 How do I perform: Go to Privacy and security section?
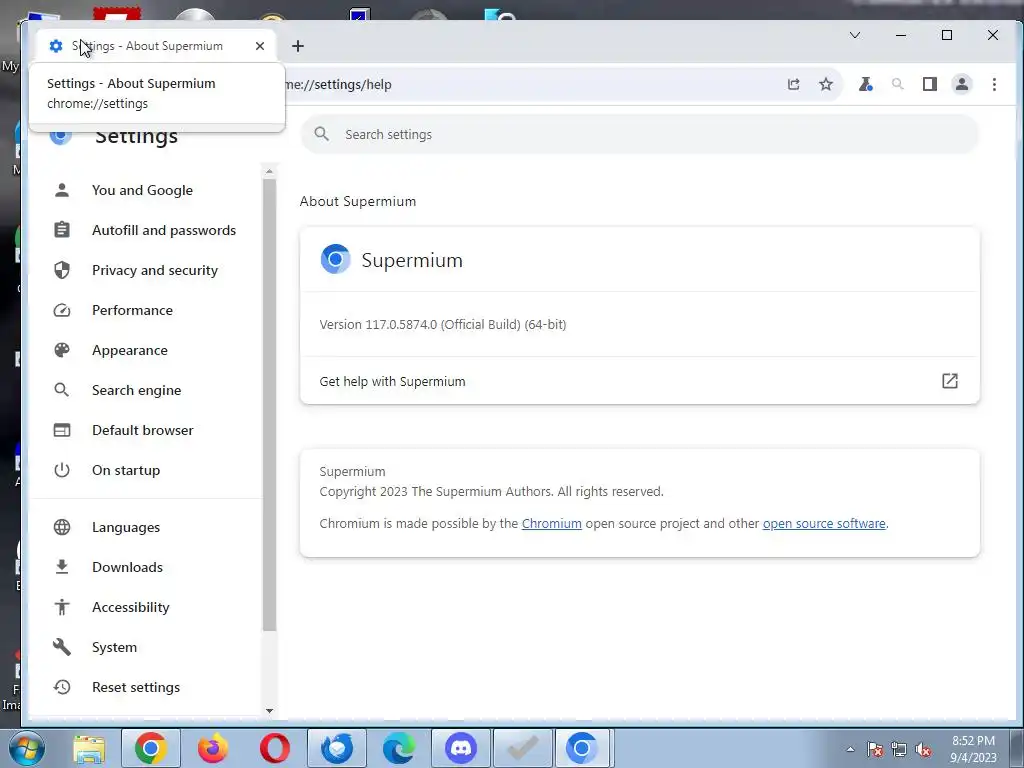(155, 270)
